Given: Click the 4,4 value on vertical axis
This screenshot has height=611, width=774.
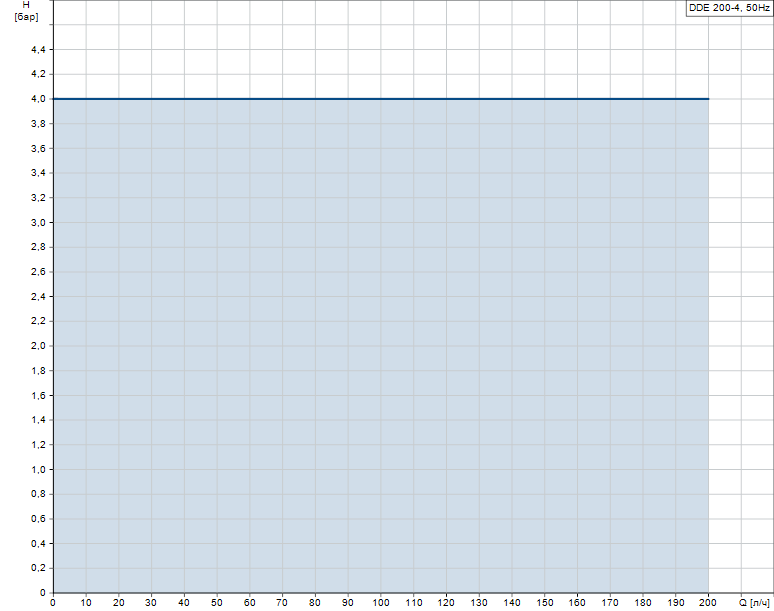Looking at the screenshot, I should (x=38, y=50).
